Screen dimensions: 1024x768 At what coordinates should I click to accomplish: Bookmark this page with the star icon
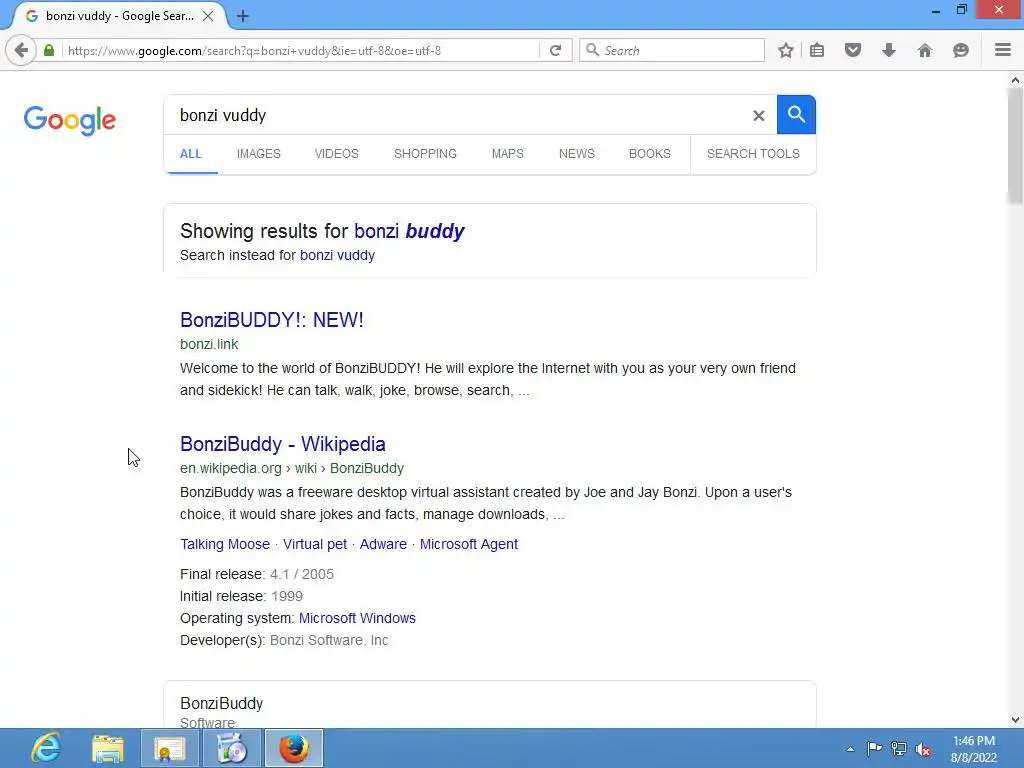(x=786, y=50)
